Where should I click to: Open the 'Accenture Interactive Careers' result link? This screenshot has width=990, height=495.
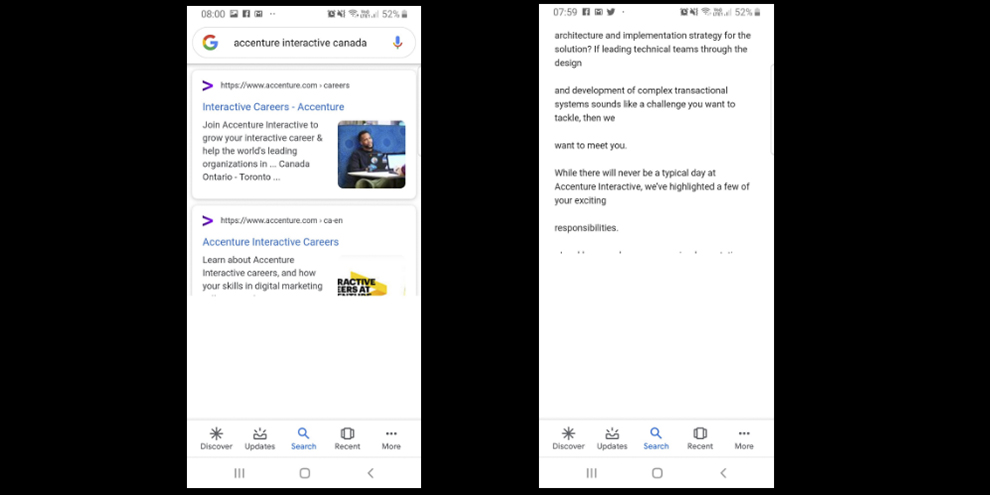coord(270,242)
